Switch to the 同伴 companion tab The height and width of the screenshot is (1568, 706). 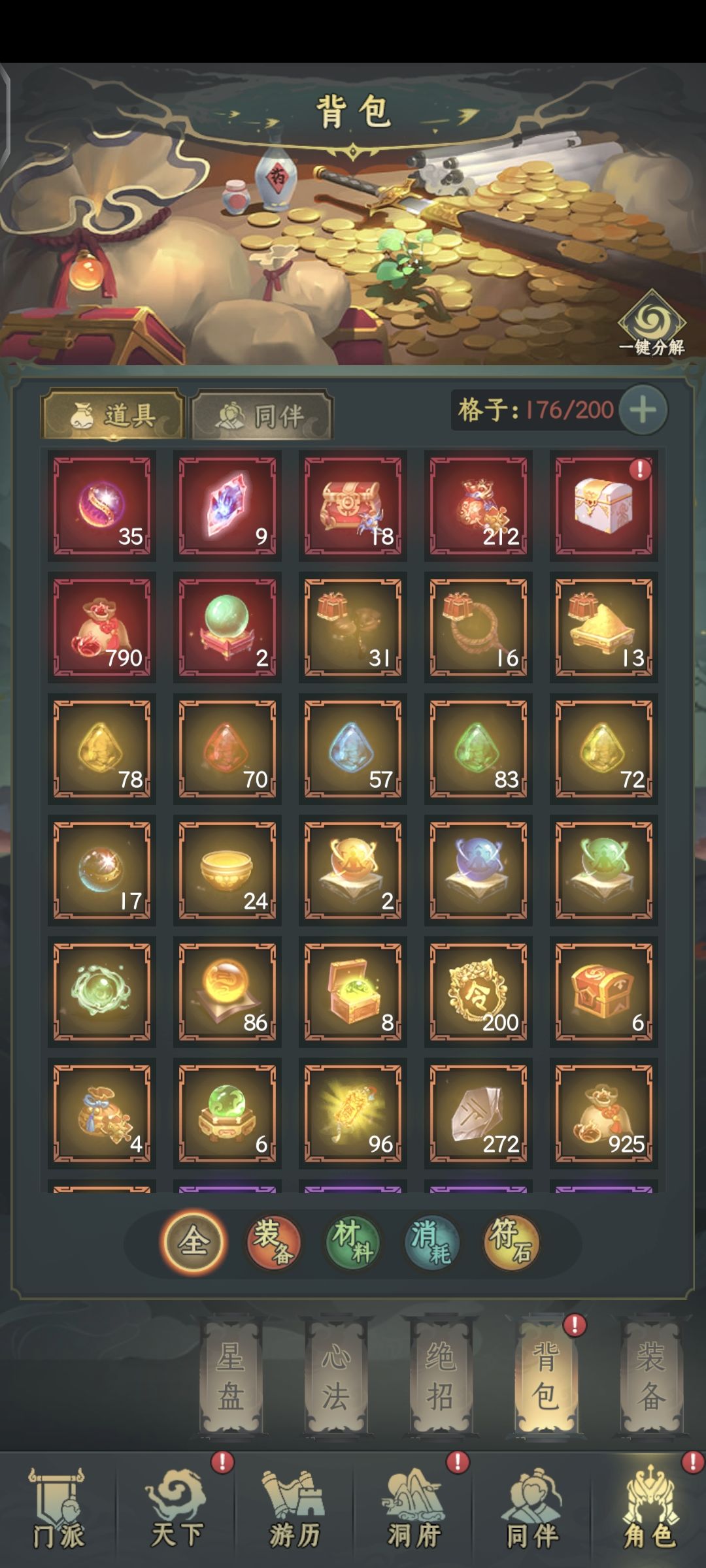[x=262, y=416]
